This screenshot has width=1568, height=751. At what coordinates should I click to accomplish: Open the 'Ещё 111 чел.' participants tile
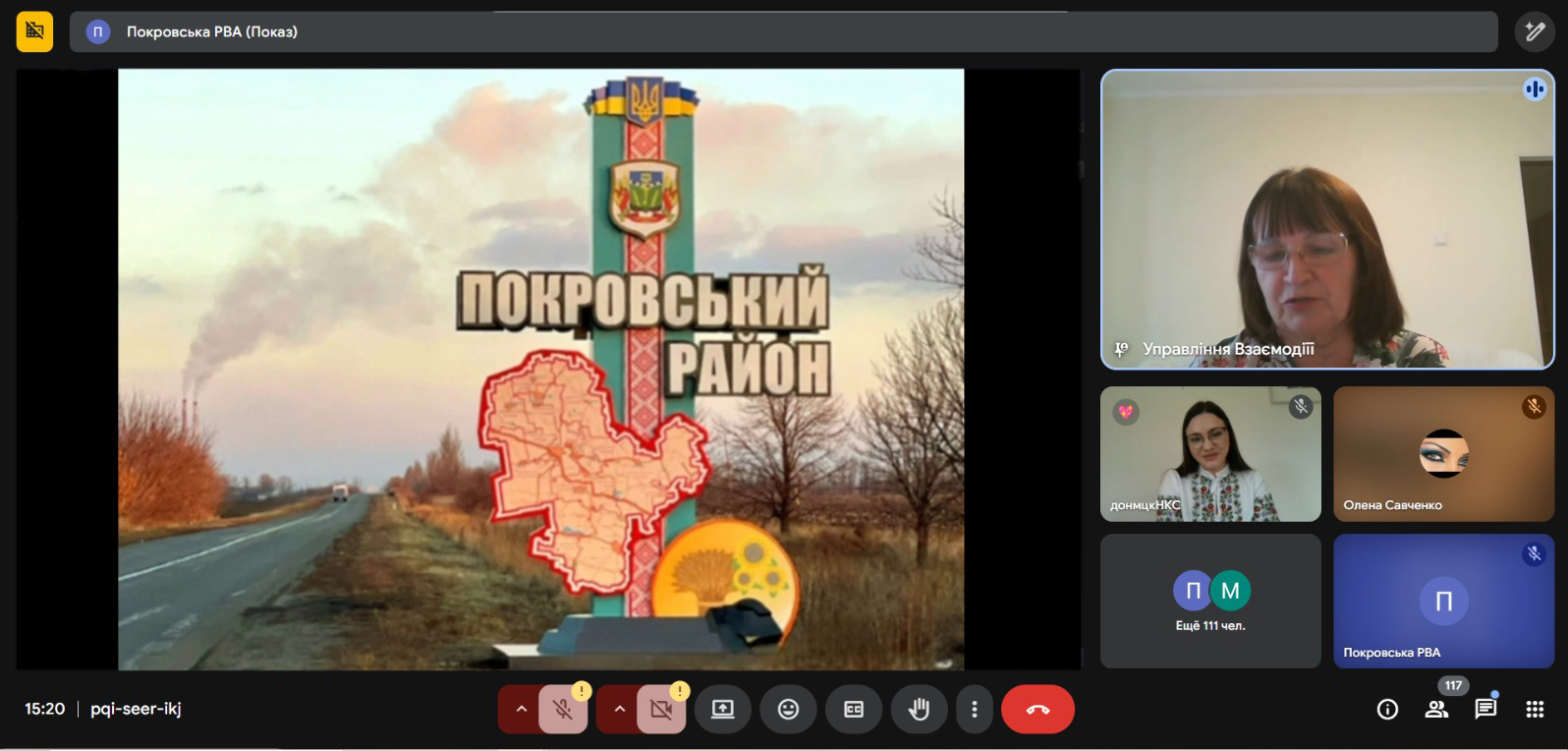[x=1210, y=601]
